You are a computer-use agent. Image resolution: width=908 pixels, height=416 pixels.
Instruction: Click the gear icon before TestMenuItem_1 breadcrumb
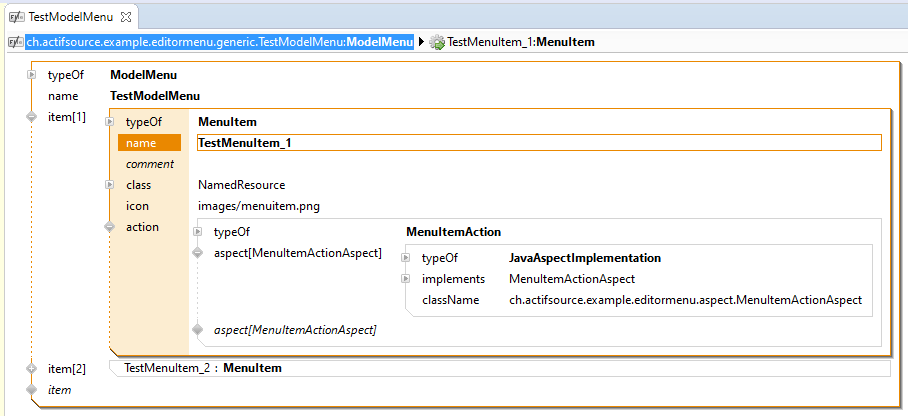point(437,42)
